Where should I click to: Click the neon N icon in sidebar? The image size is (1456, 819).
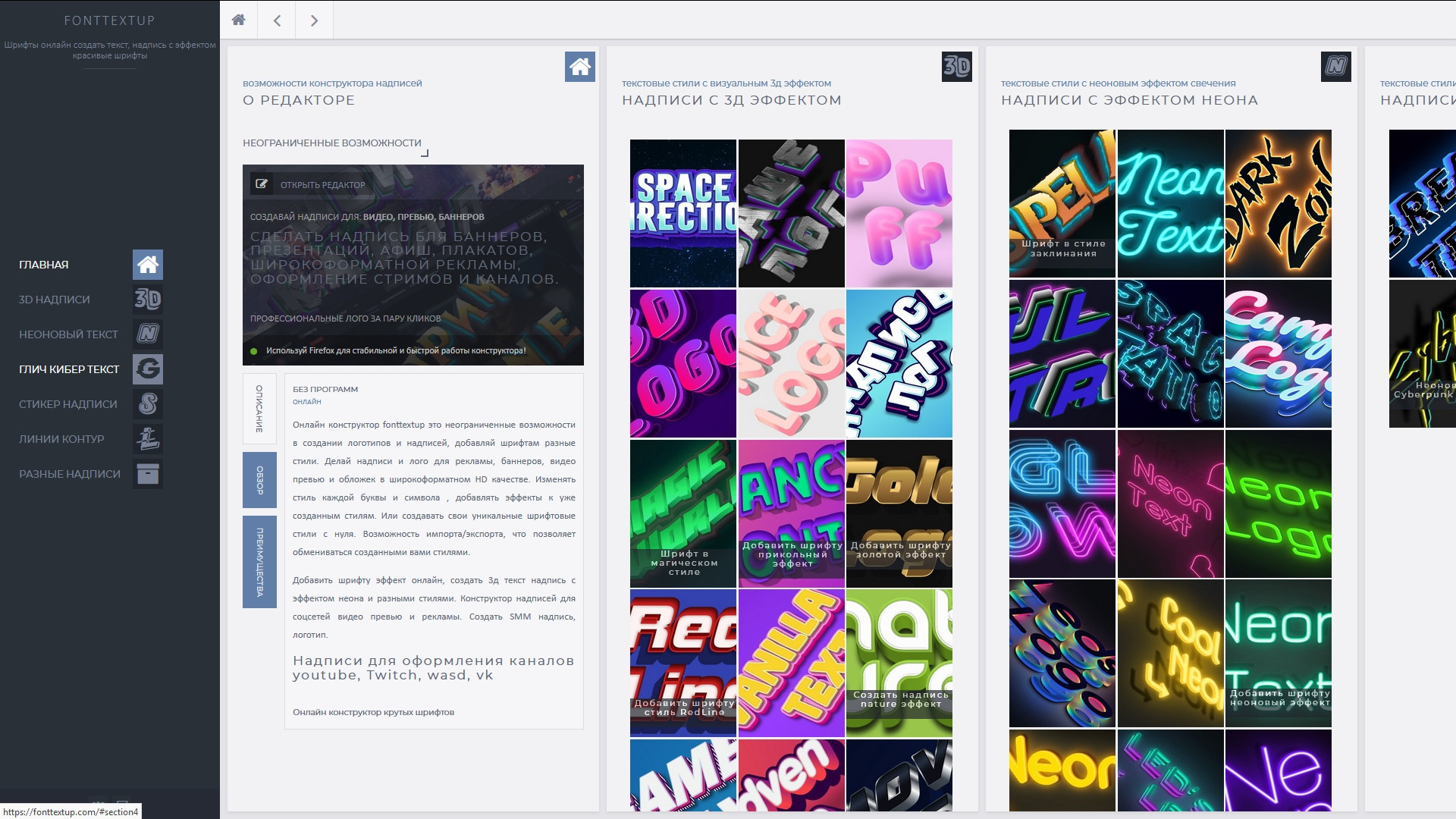[x=148, y=334]
